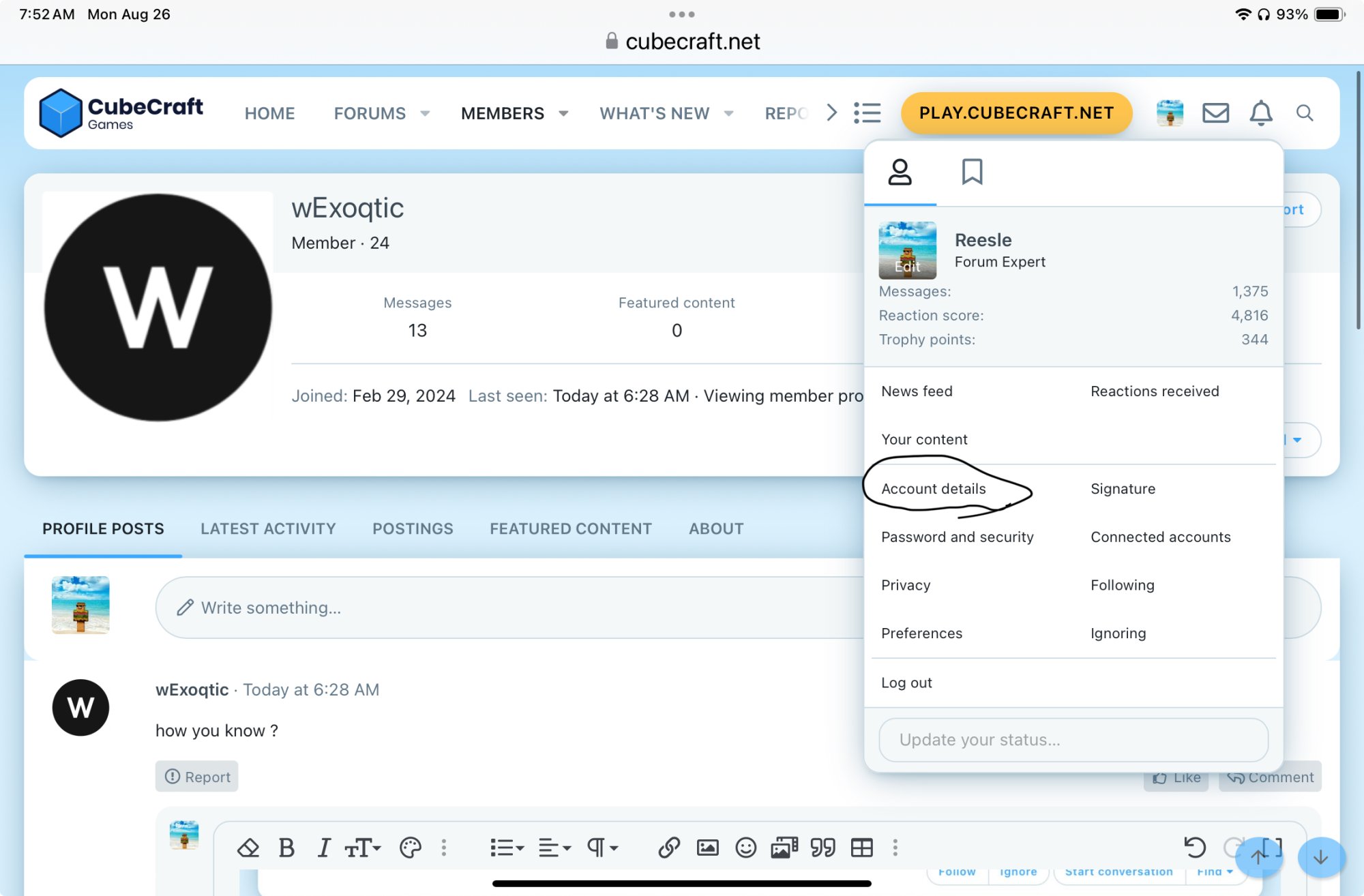The image size is (1364, 896).
Task: Select the bookmarks tab icon
Action: [972, 172]
